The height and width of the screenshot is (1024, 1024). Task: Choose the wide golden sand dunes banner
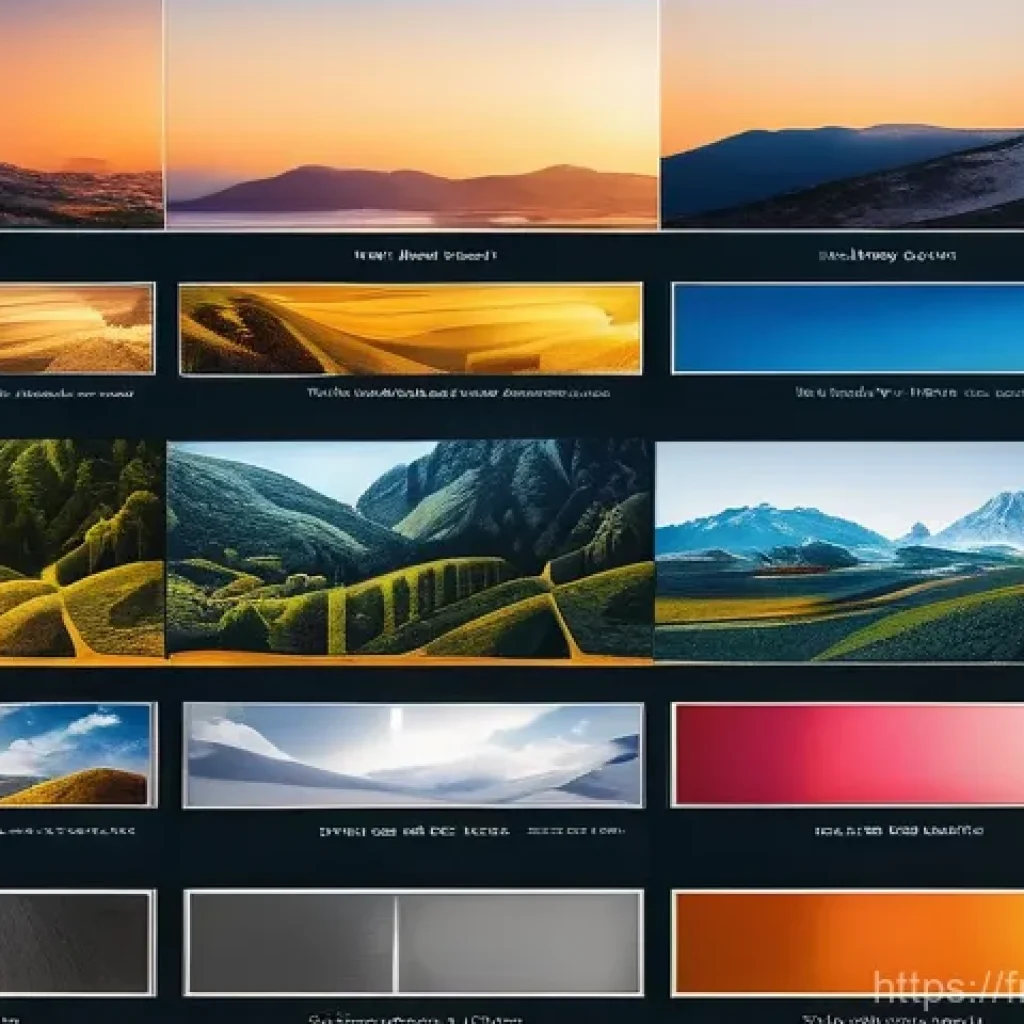(410, 329)
